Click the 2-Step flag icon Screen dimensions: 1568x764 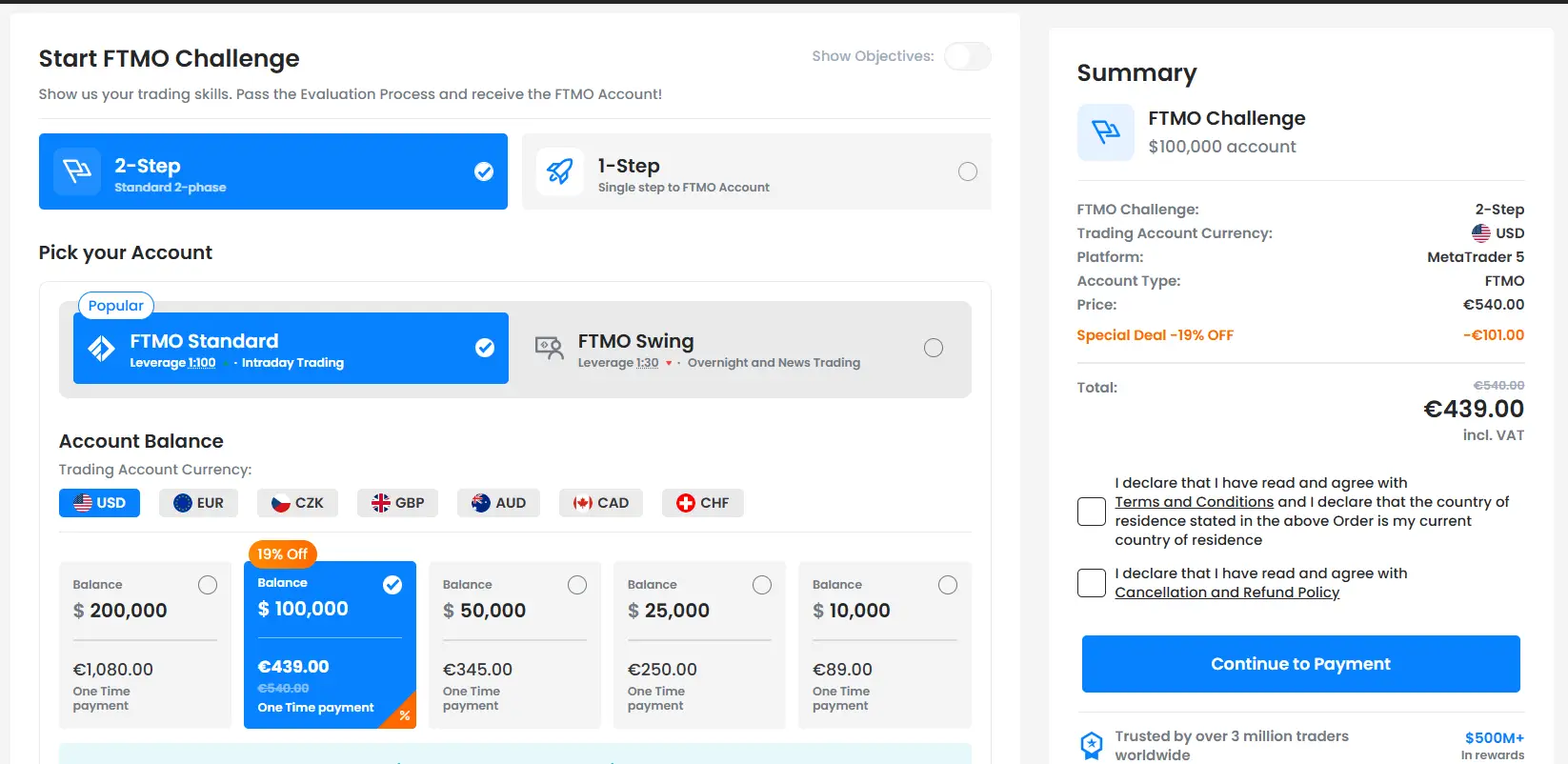click(x=77, y=171)
